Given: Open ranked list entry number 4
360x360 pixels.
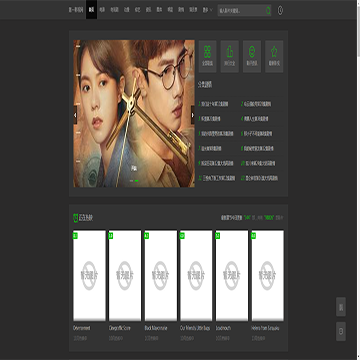Looking at the screenshot, I should 255,119.
